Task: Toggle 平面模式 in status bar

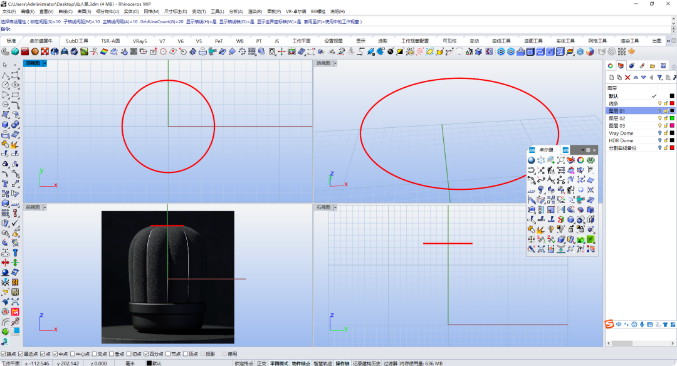Action: click(279, 363)
